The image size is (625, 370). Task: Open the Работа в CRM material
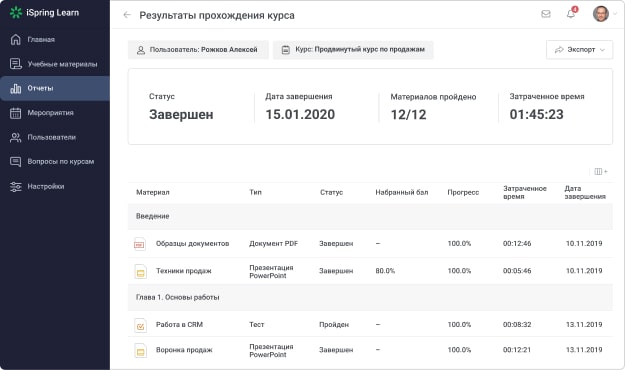point(179,325)
